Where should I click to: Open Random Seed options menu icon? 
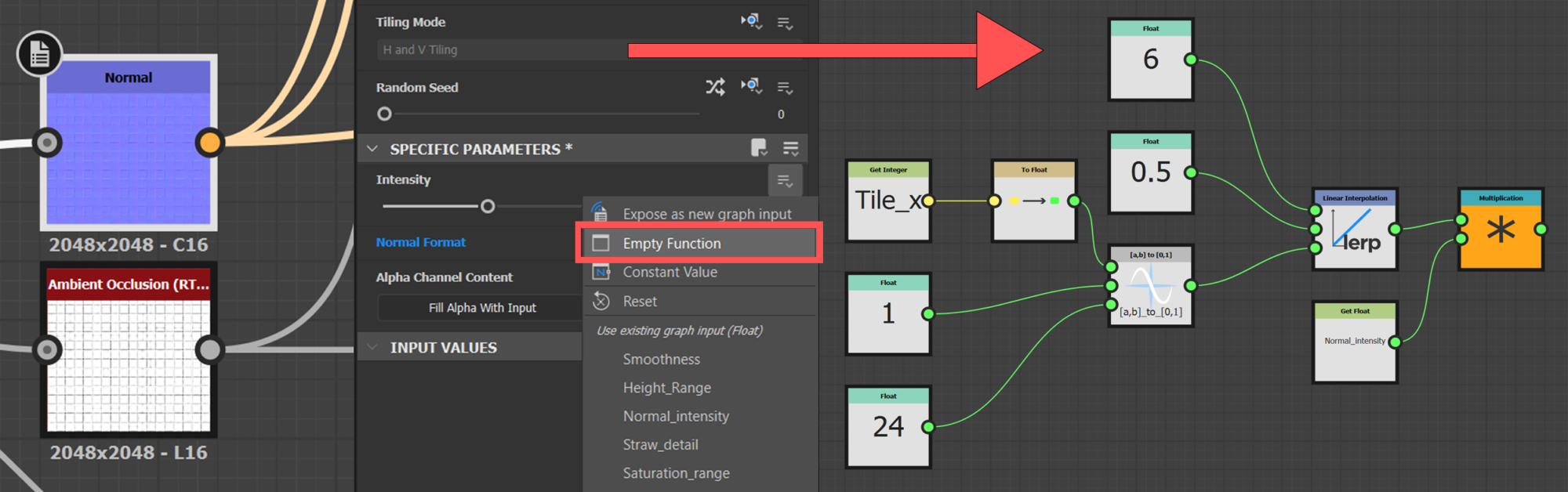point(785,88)
